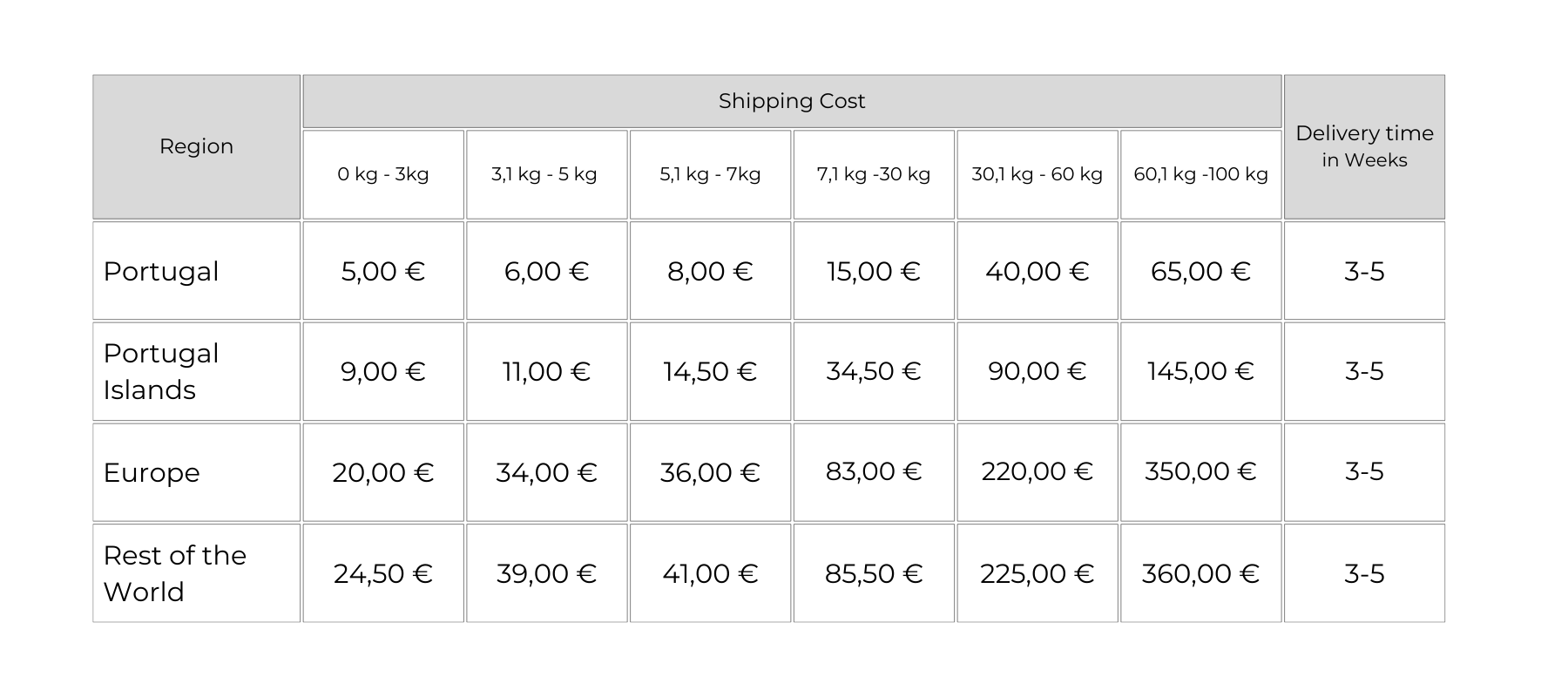Select the 65,00 € price cell
Screen dimensions: 1568x697
pos(1200,271)
